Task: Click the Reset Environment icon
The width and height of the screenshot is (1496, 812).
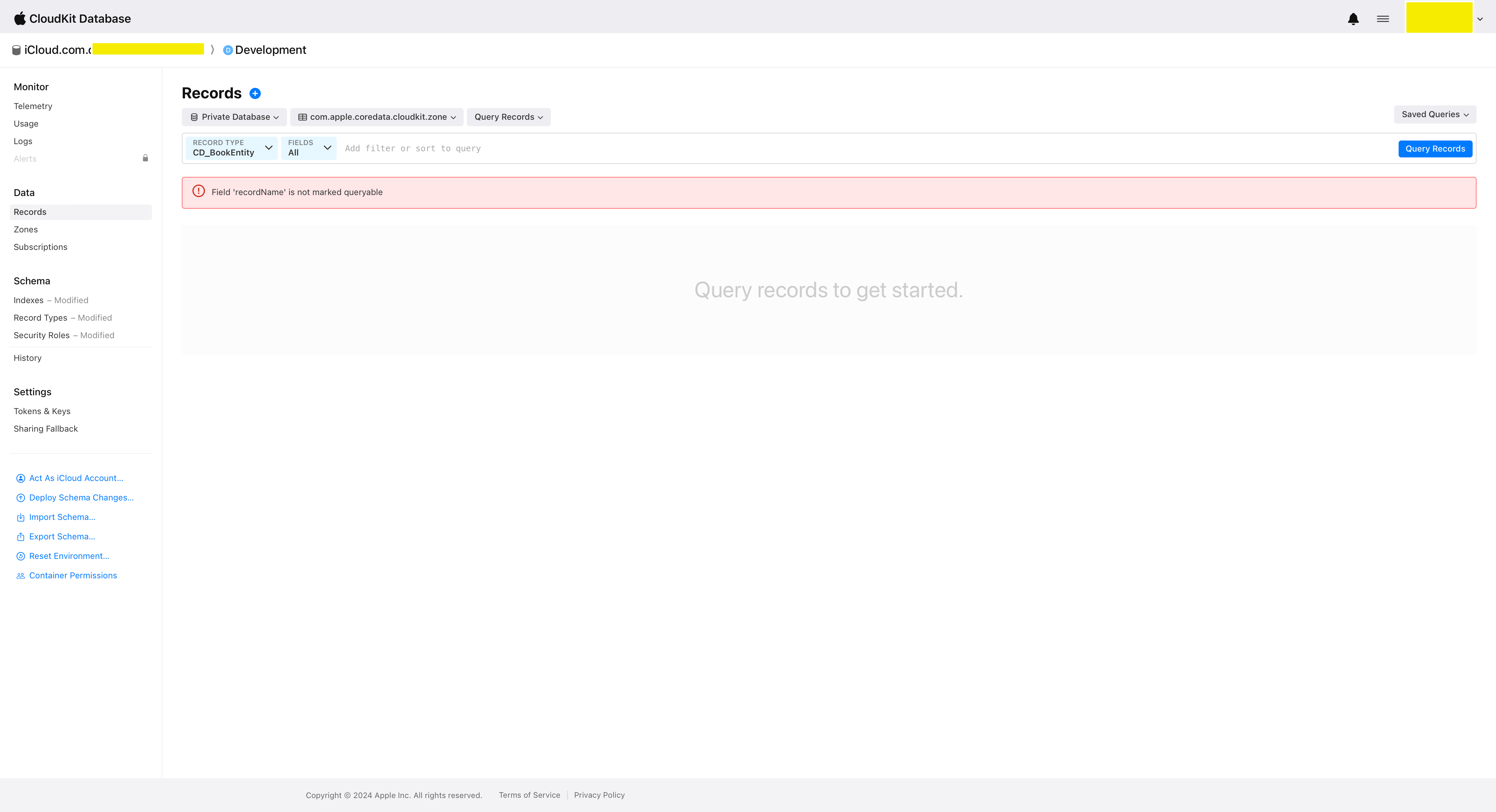Action: click(x=20, y=556)
